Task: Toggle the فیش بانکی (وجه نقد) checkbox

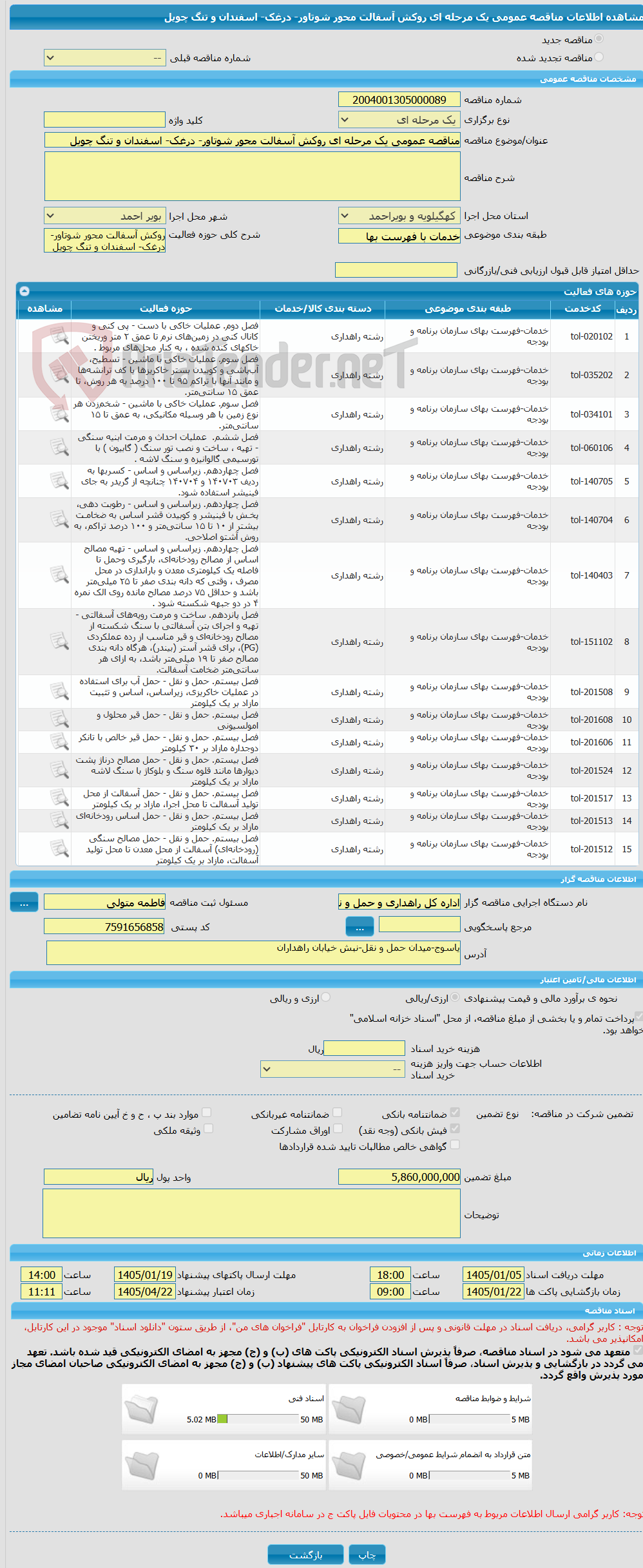Action: tap(455, 1129)
